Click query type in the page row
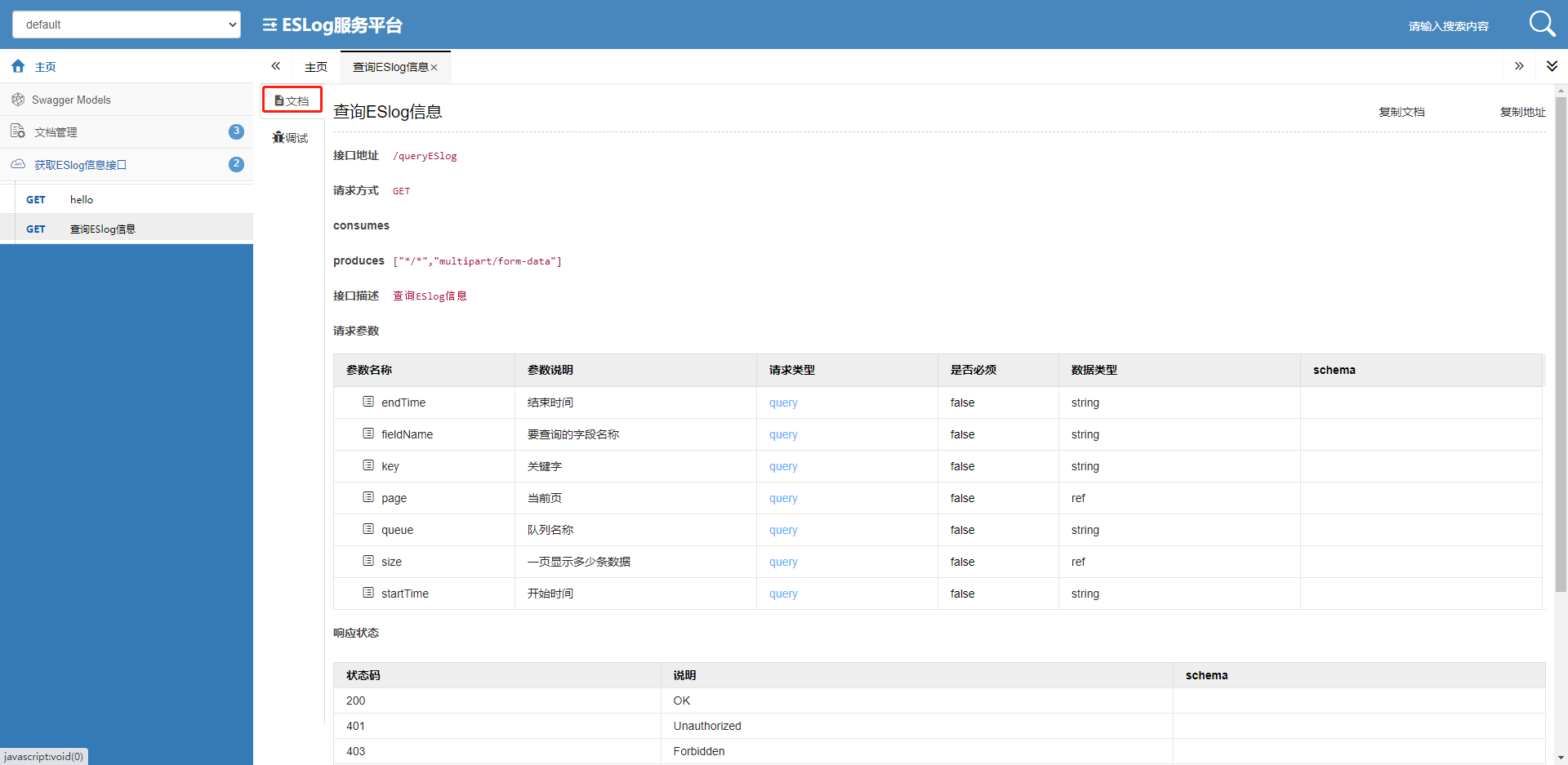This screenshot has height=765, width=1568. 783,498
